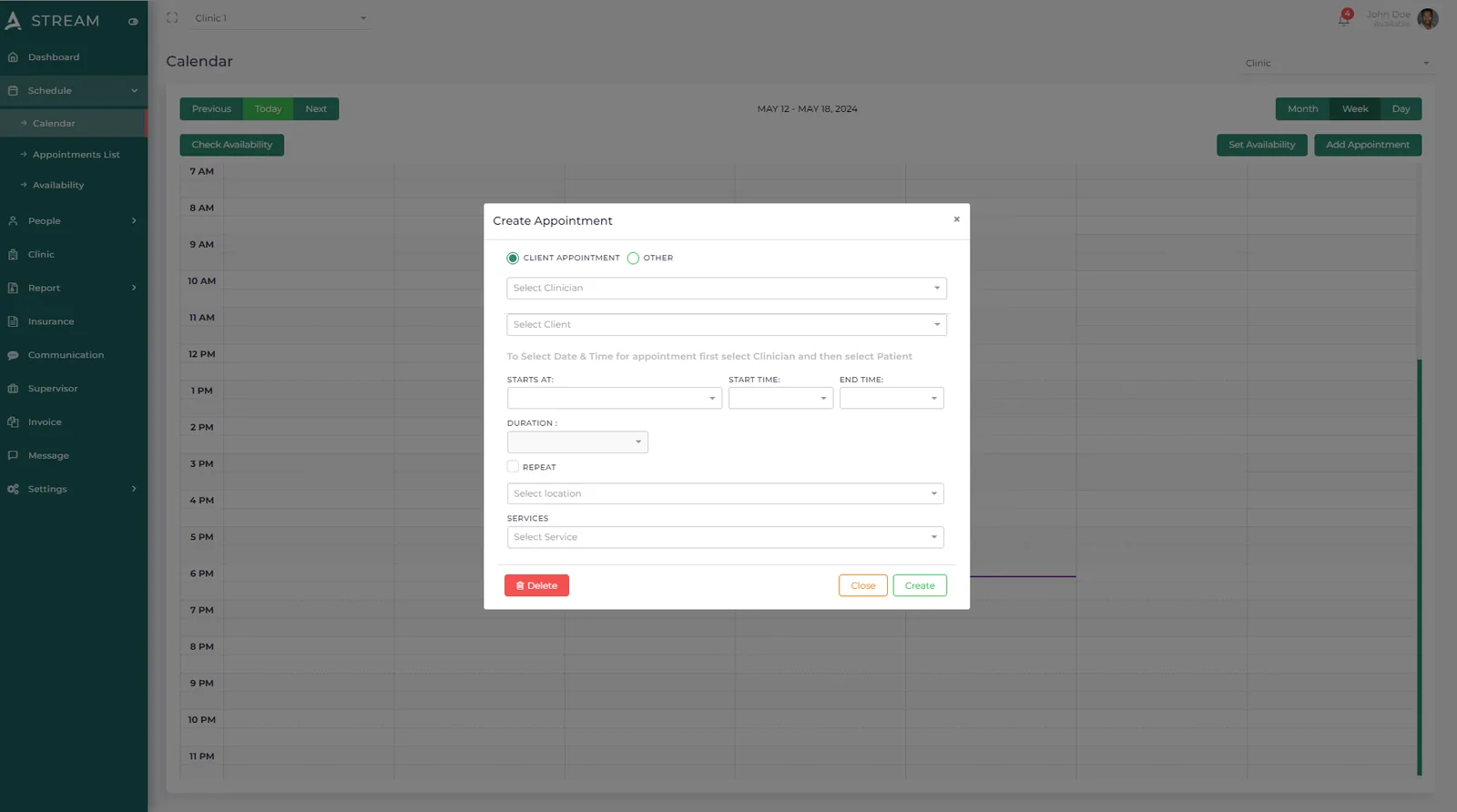This screenshot has width=1457, height=812.
Task: Click the calendar vertical scrollbar
Action: (x=1419, y=567)
